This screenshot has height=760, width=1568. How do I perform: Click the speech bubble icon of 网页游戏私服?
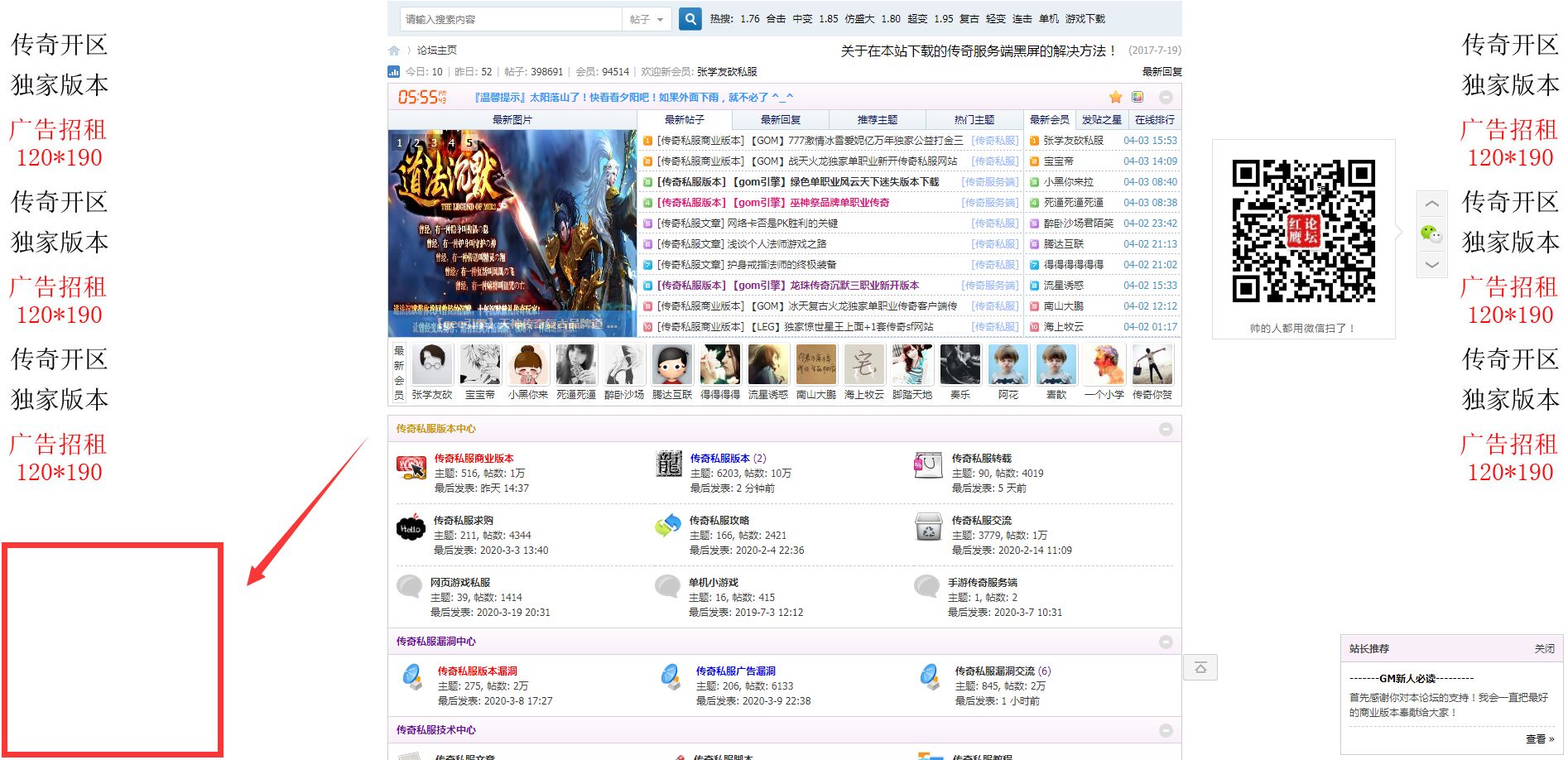[x=409, y=587]
